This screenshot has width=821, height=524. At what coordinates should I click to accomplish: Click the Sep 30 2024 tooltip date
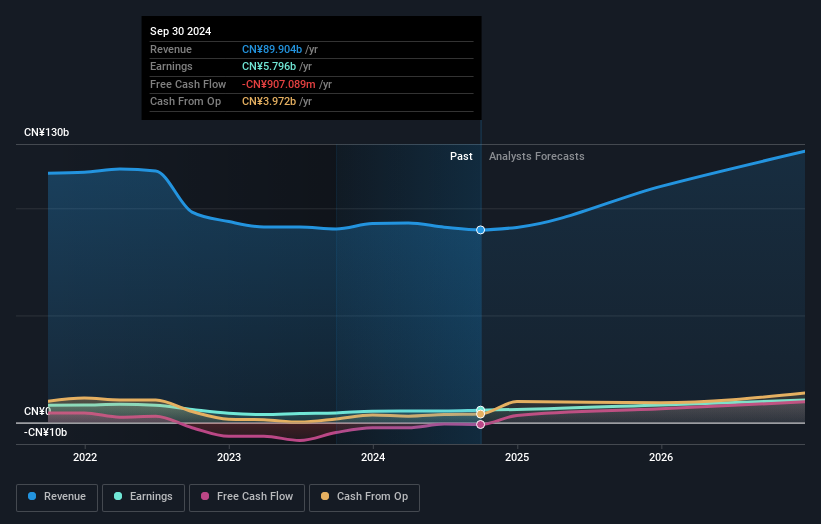[181, 31]
